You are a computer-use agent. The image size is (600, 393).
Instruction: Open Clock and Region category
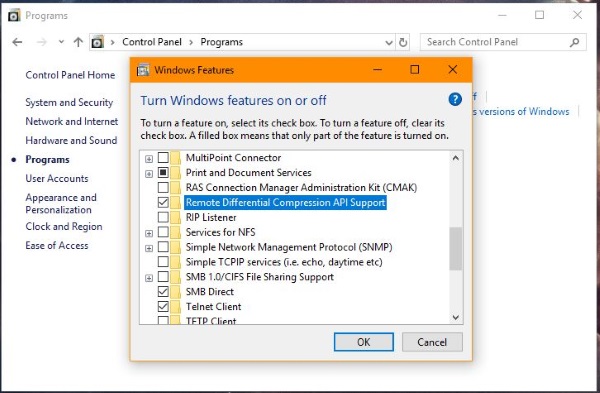tap(64, 227)
